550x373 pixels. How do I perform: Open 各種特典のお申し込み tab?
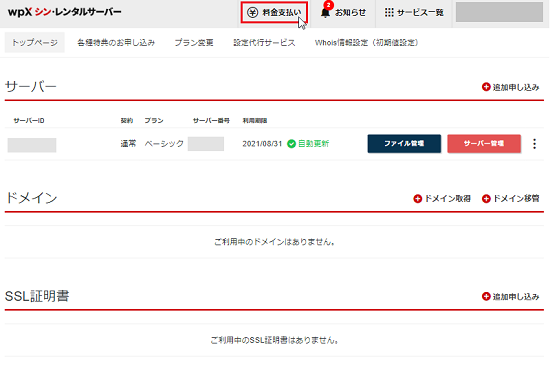coord(116,42)
